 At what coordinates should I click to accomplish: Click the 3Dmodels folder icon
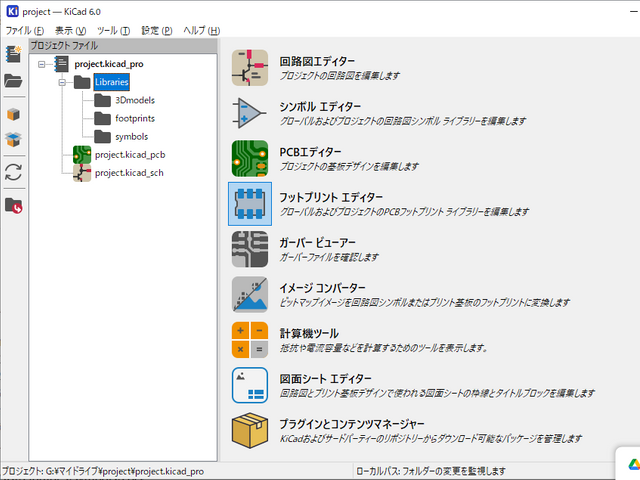tap(102, 100)
